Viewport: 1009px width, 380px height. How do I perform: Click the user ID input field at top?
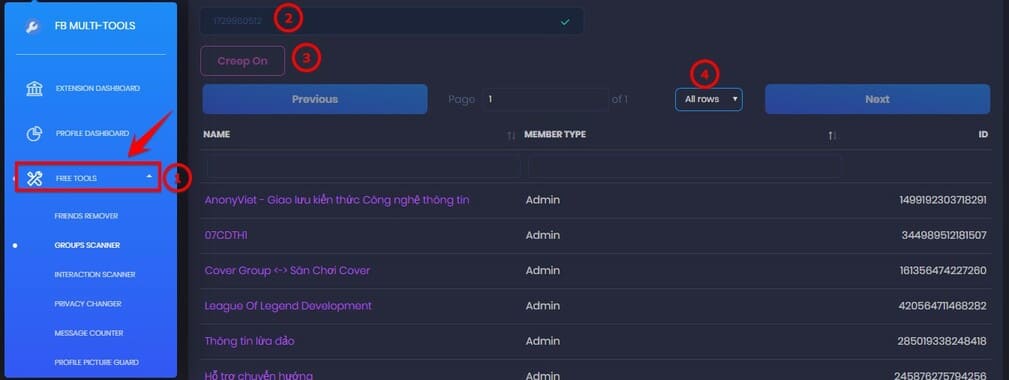click(x=392, y=21)
